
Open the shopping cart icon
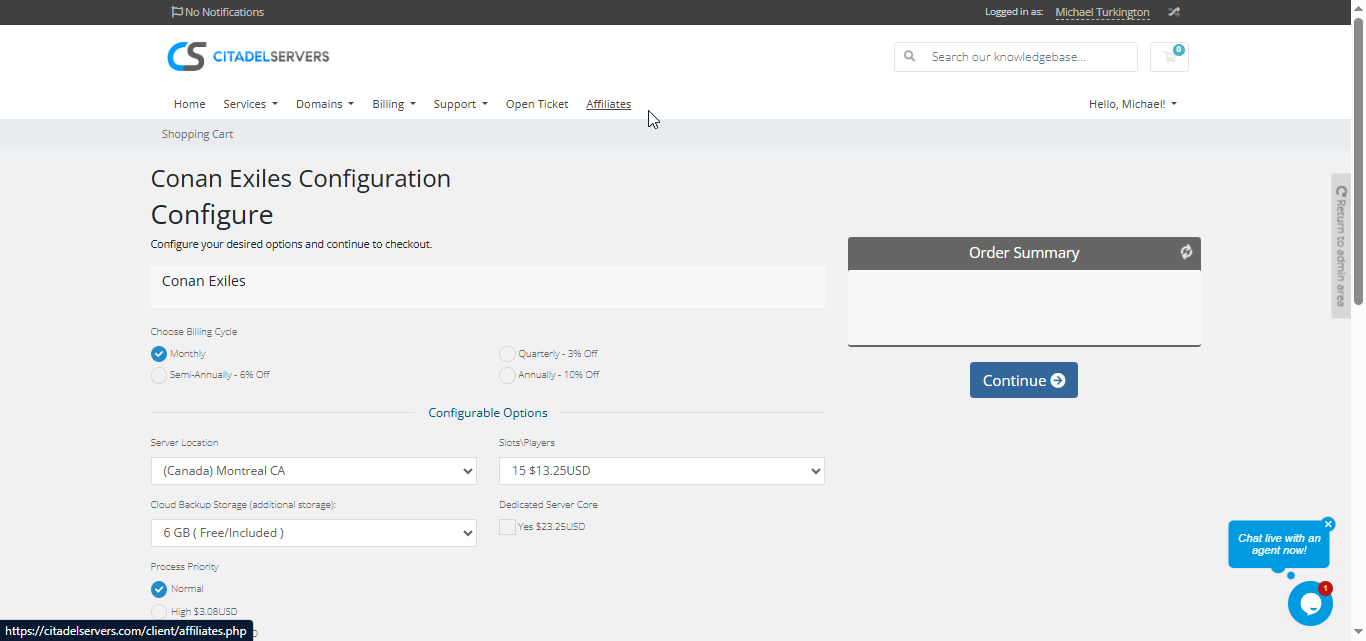[x=1169, y=57]
